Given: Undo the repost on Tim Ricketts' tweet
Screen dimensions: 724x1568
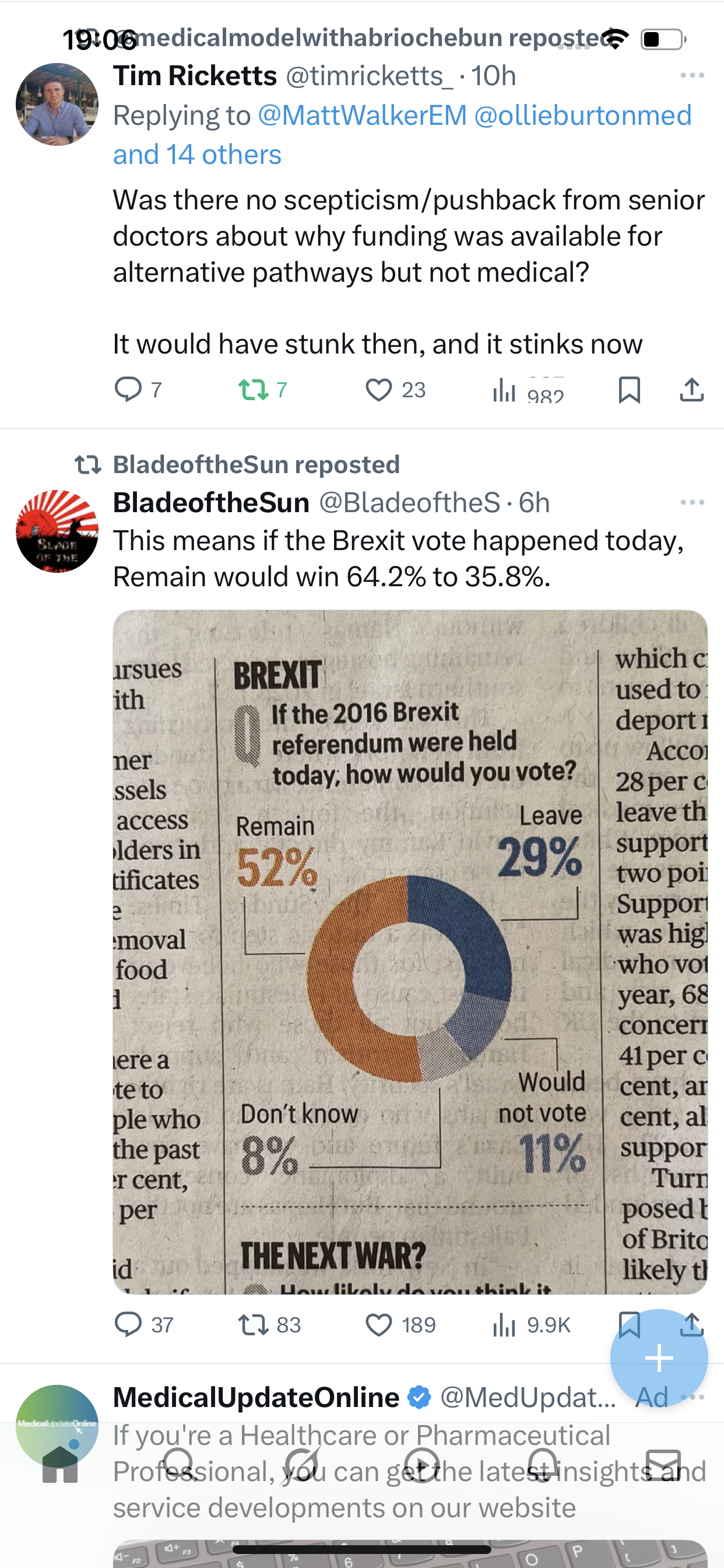Looking at the screenshot, I should tap(254, 390).
